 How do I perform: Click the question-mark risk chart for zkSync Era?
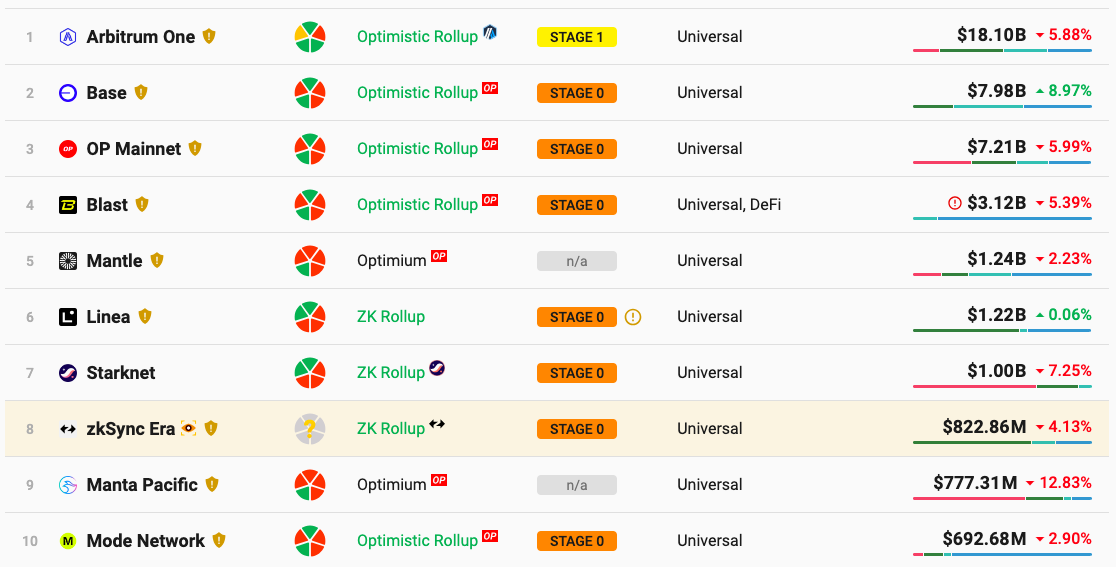[x=310, y=429]
